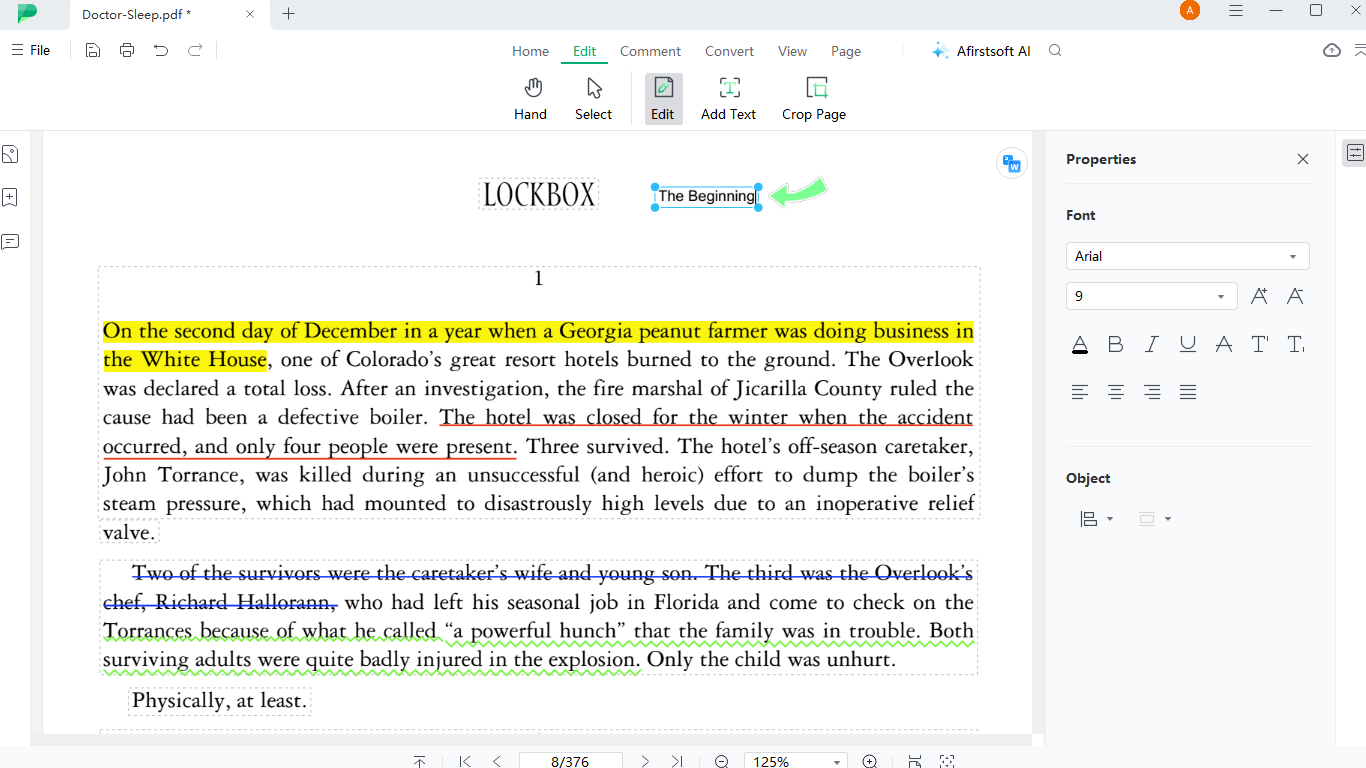The height and width of the screenshot is (768, 1366).
Task: Open the File menu
Action: pos(30,50)
